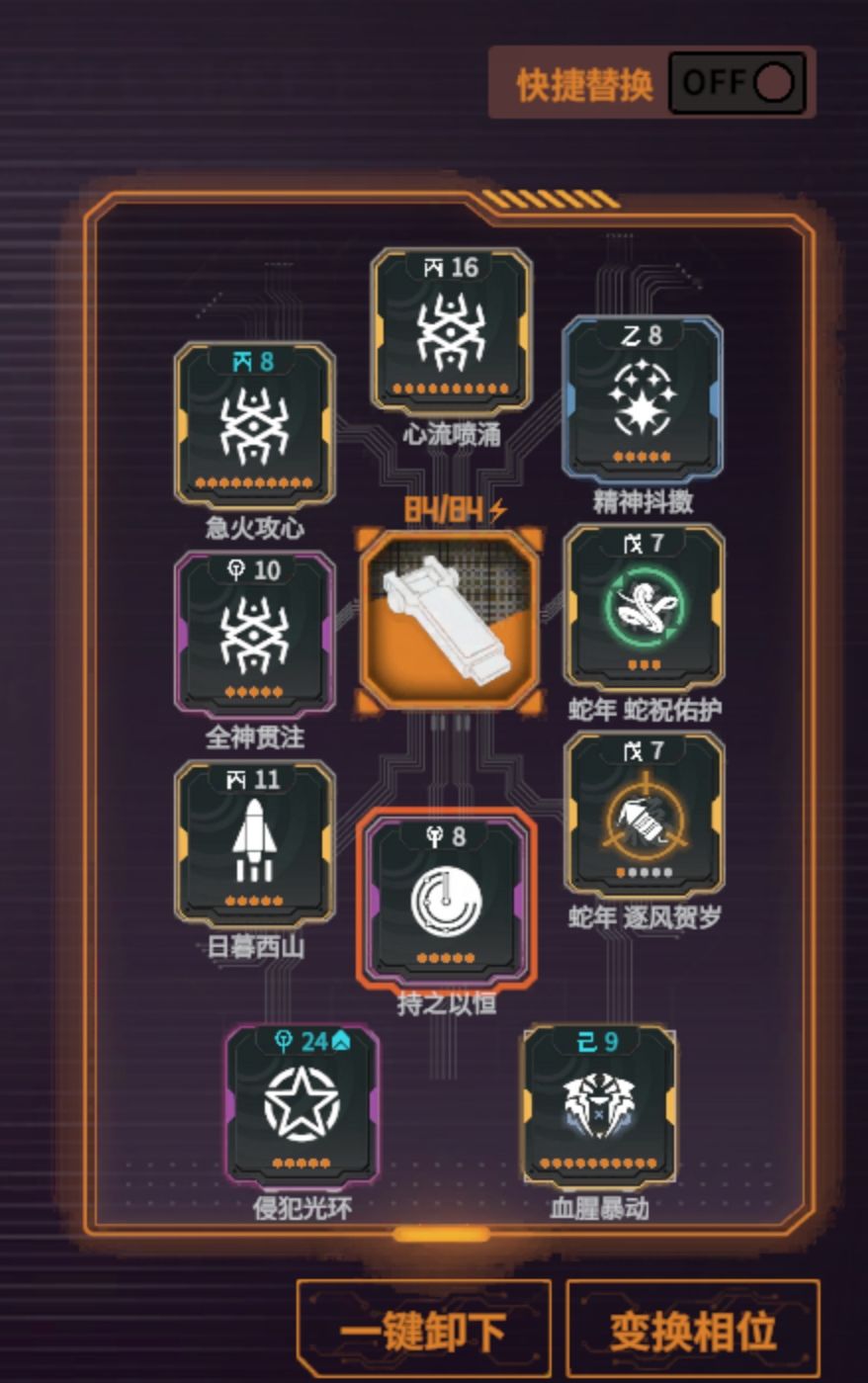Screen dimensions: 868x1383
Task: Click the 84/84 energy capacity indicator
Action: click(x=455, y=509)
